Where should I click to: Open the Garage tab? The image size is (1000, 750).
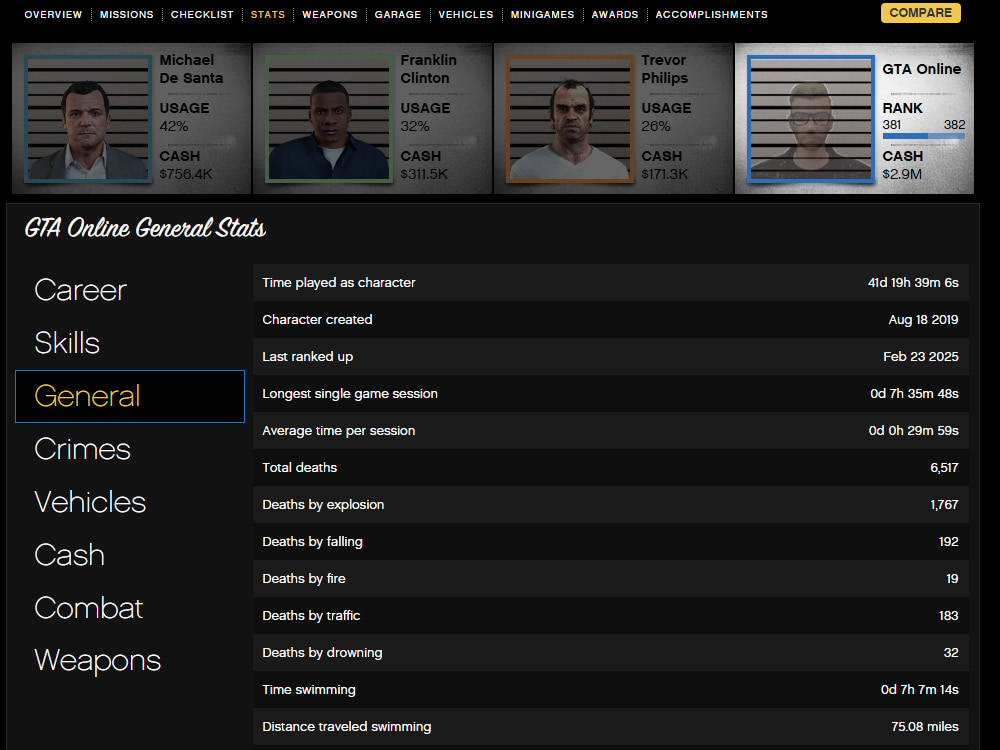[x=398, y=14]
